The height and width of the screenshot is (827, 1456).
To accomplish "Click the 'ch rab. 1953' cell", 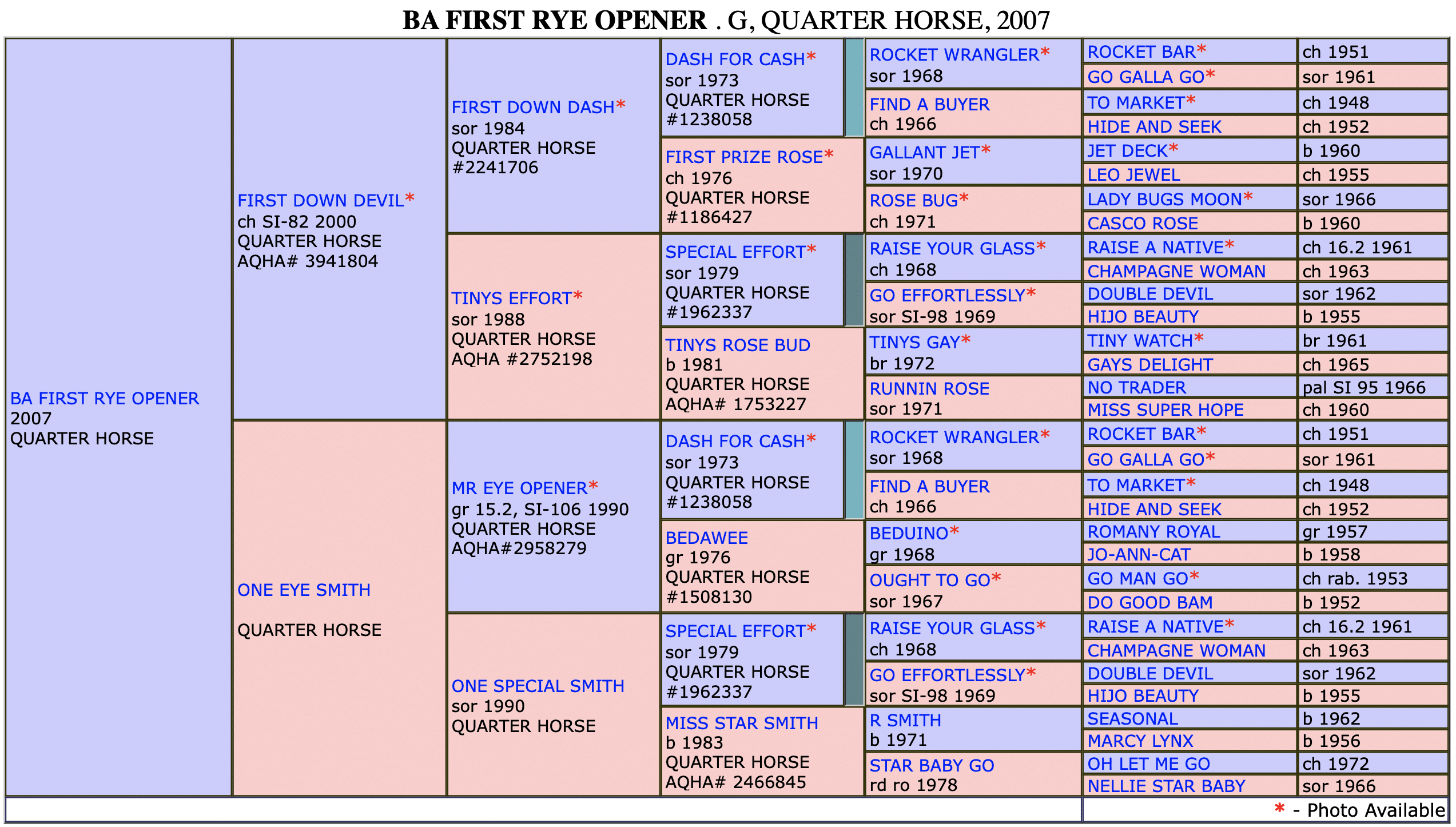I will pos(1373,578).
